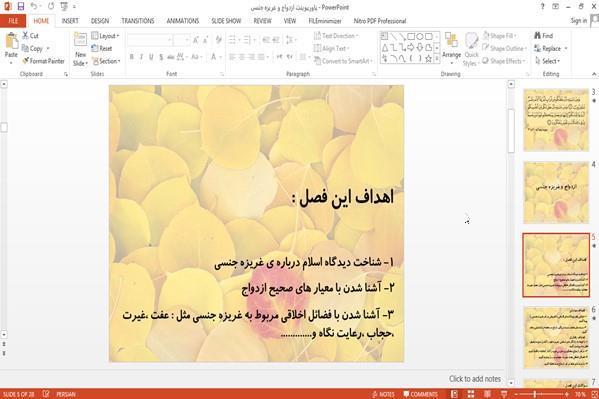Toggle Strikethrough formatting
599x399 pixels.
coord(170,57)
